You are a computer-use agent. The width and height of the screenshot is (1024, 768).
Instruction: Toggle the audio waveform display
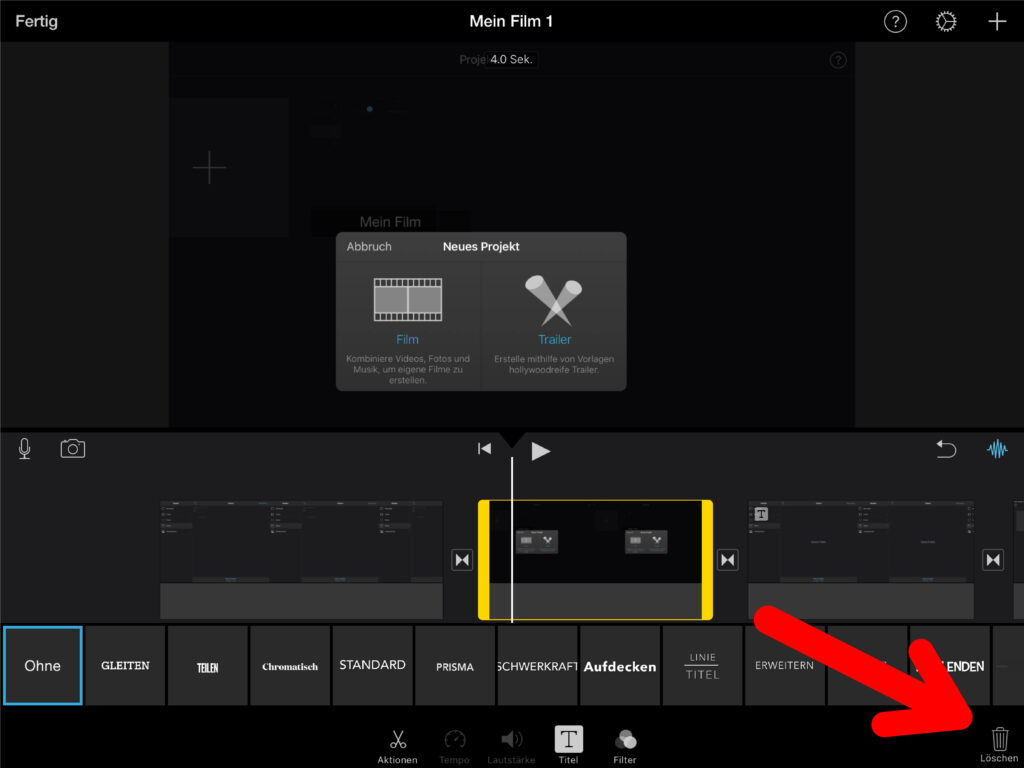[x=997, y=450]
